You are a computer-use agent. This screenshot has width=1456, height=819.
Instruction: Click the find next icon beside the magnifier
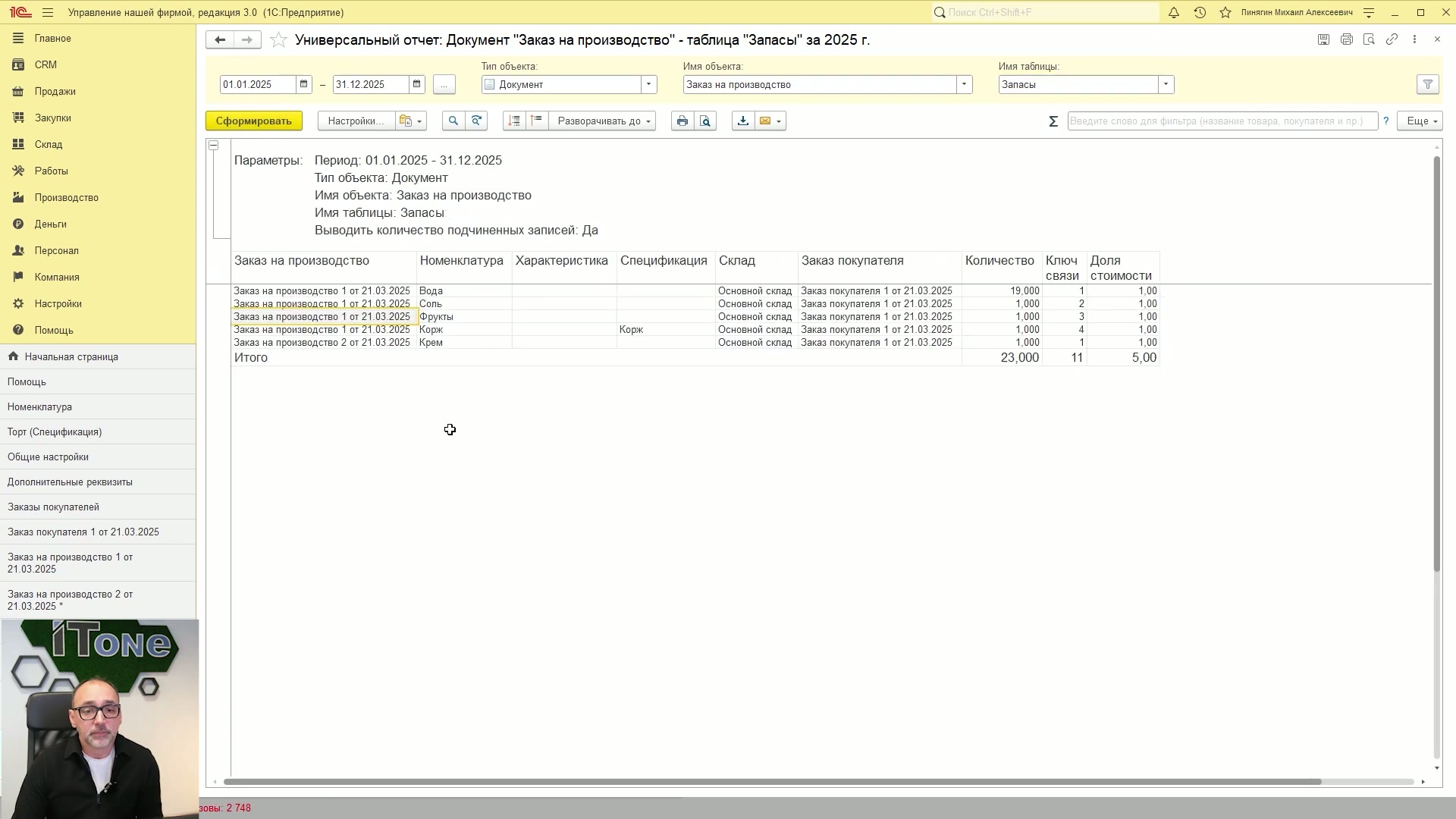476,121
